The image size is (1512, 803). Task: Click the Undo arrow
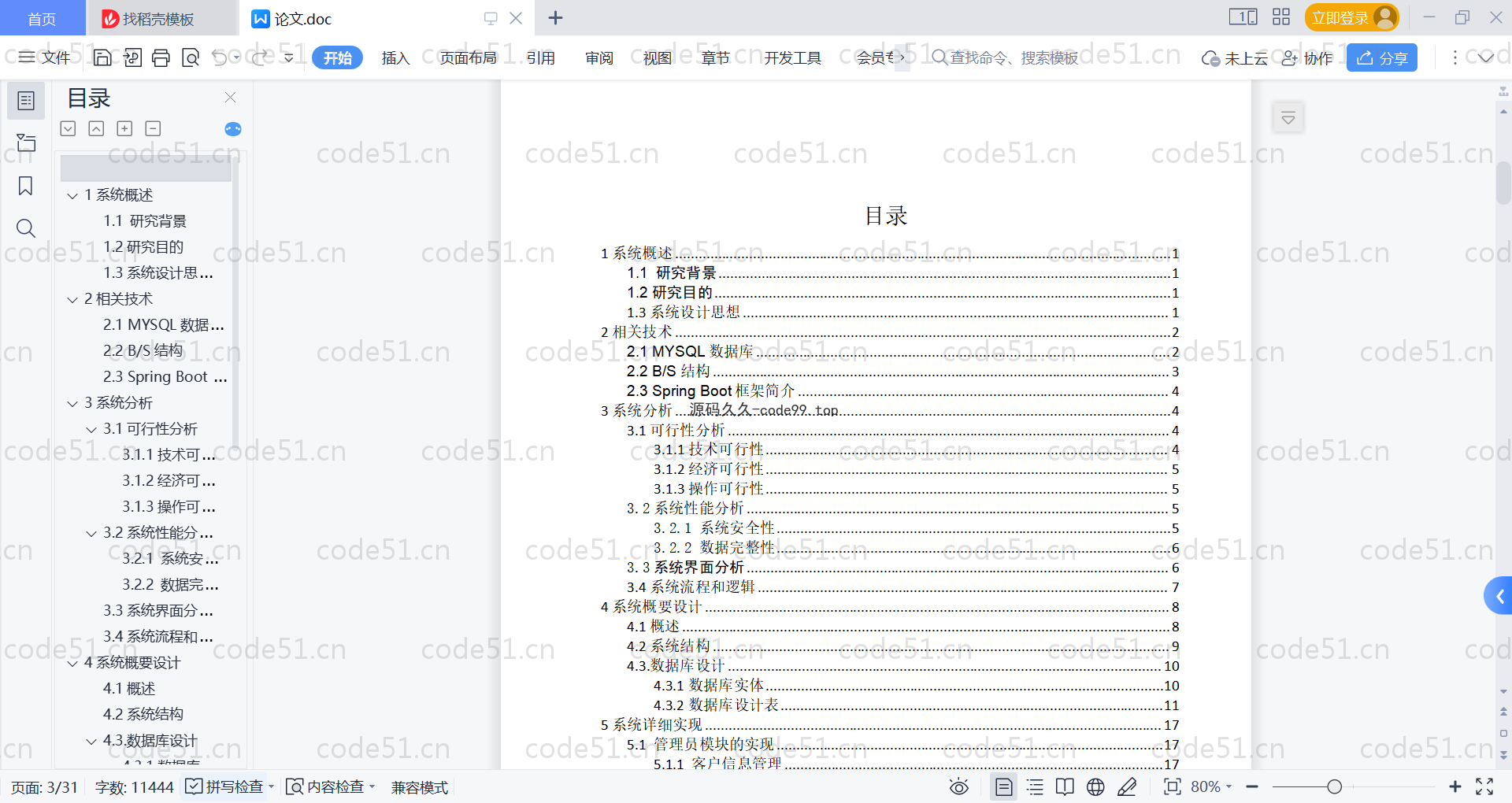(x=220, y=57)
